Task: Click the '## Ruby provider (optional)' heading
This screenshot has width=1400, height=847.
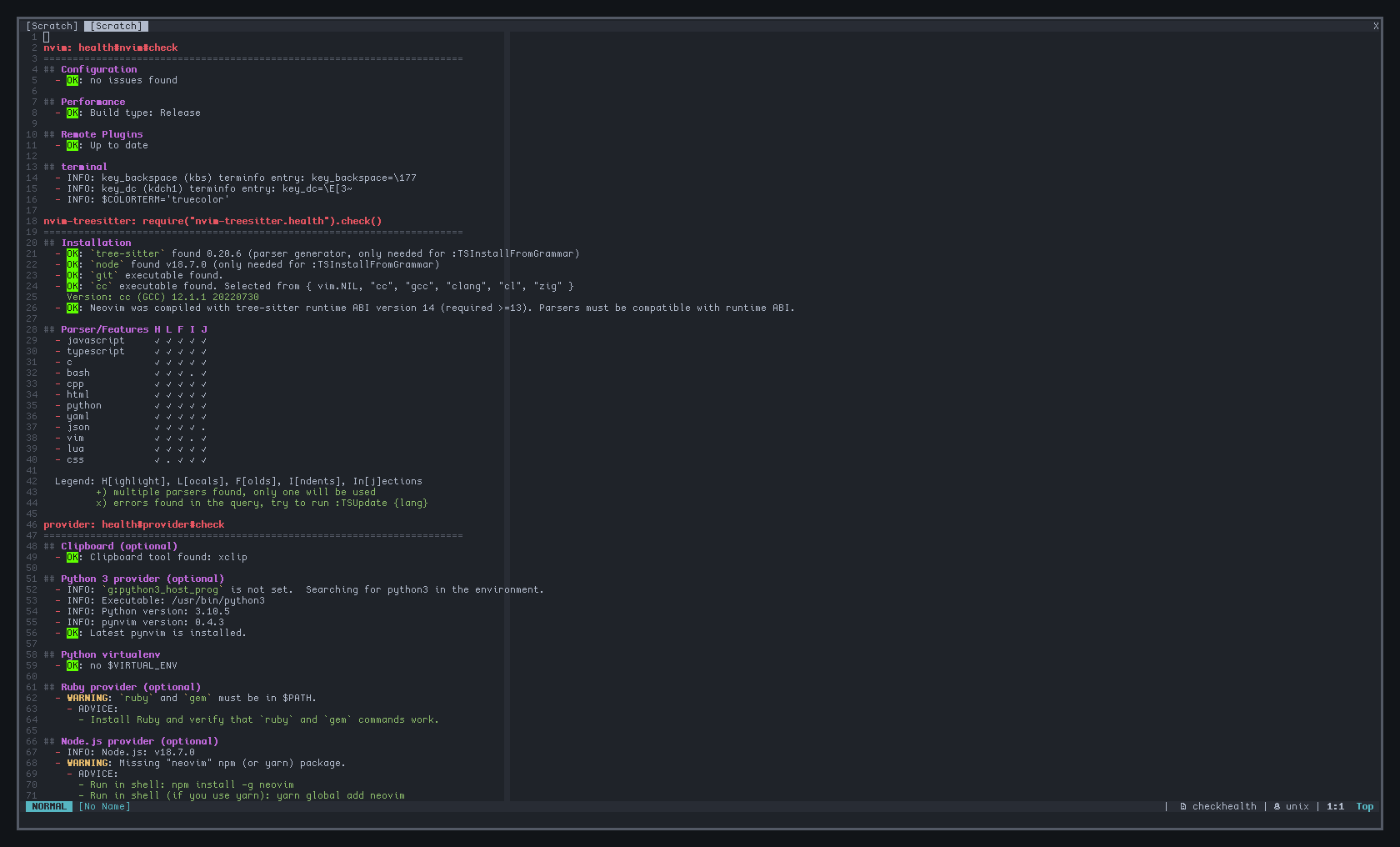Action: 122,687
